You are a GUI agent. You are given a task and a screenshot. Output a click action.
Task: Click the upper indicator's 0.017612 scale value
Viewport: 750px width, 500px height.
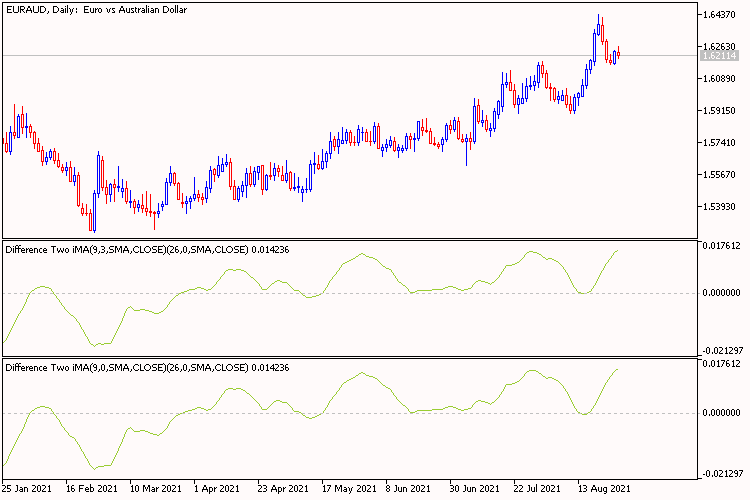(x=721, y=246)
